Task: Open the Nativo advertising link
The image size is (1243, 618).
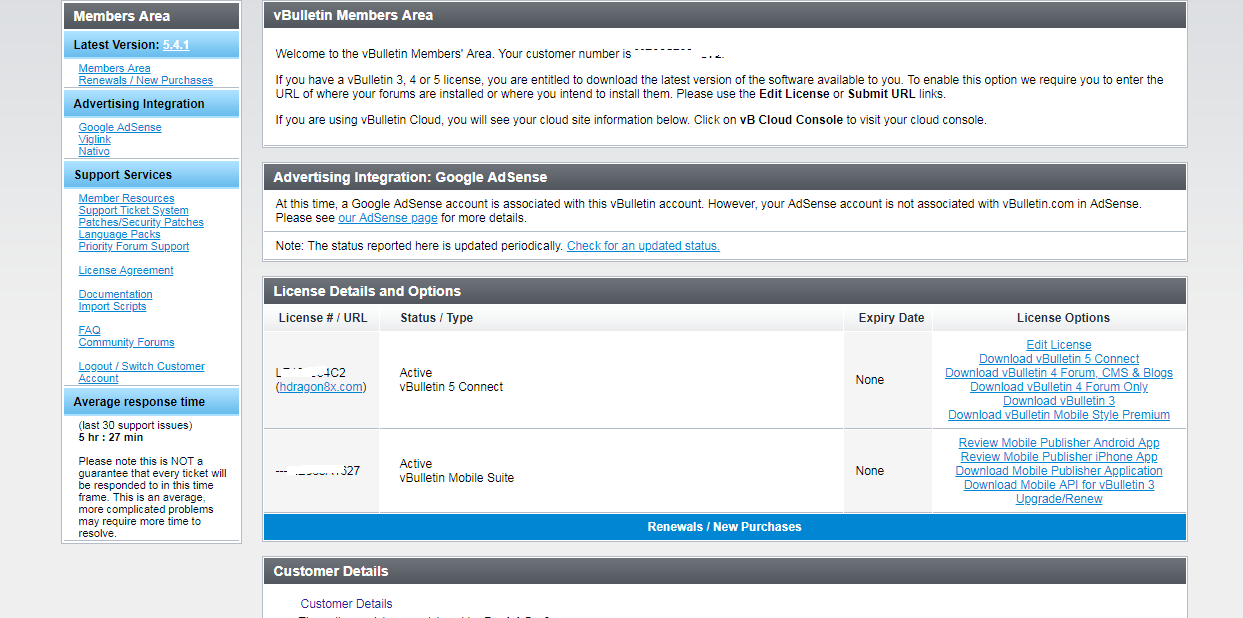Action: coord(94,152)
